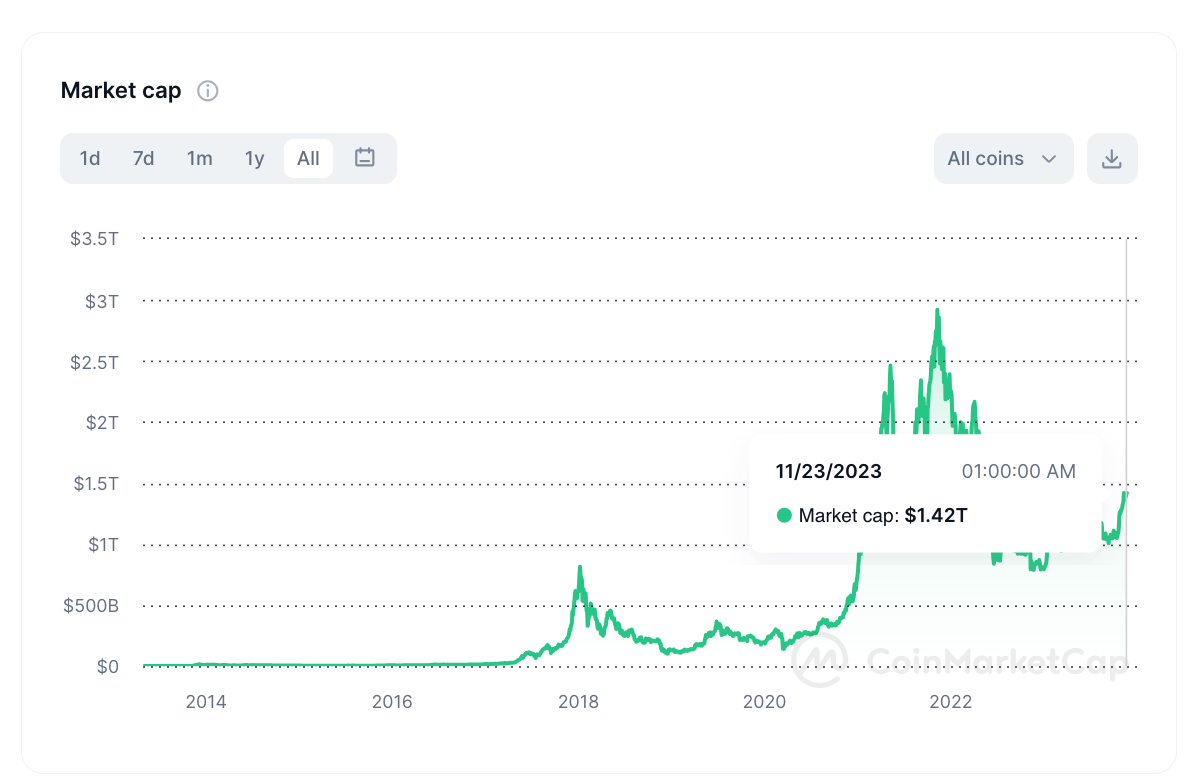Click the $3T y-axis label

click(x=103, y=300)
